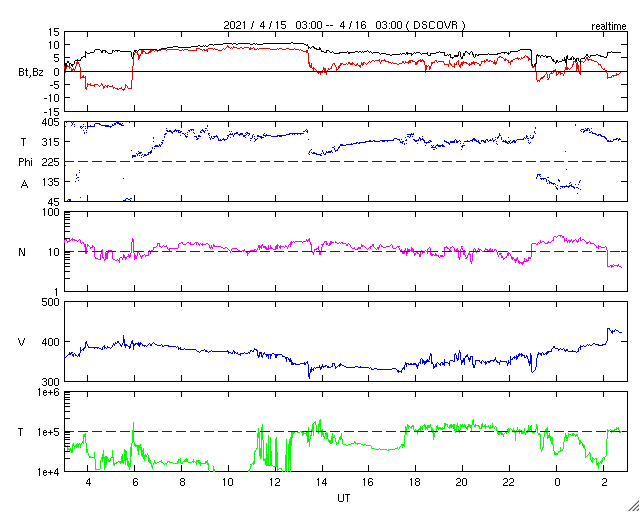
Task: Click the window resize grip at bottom right
Action: pos(633,506)
